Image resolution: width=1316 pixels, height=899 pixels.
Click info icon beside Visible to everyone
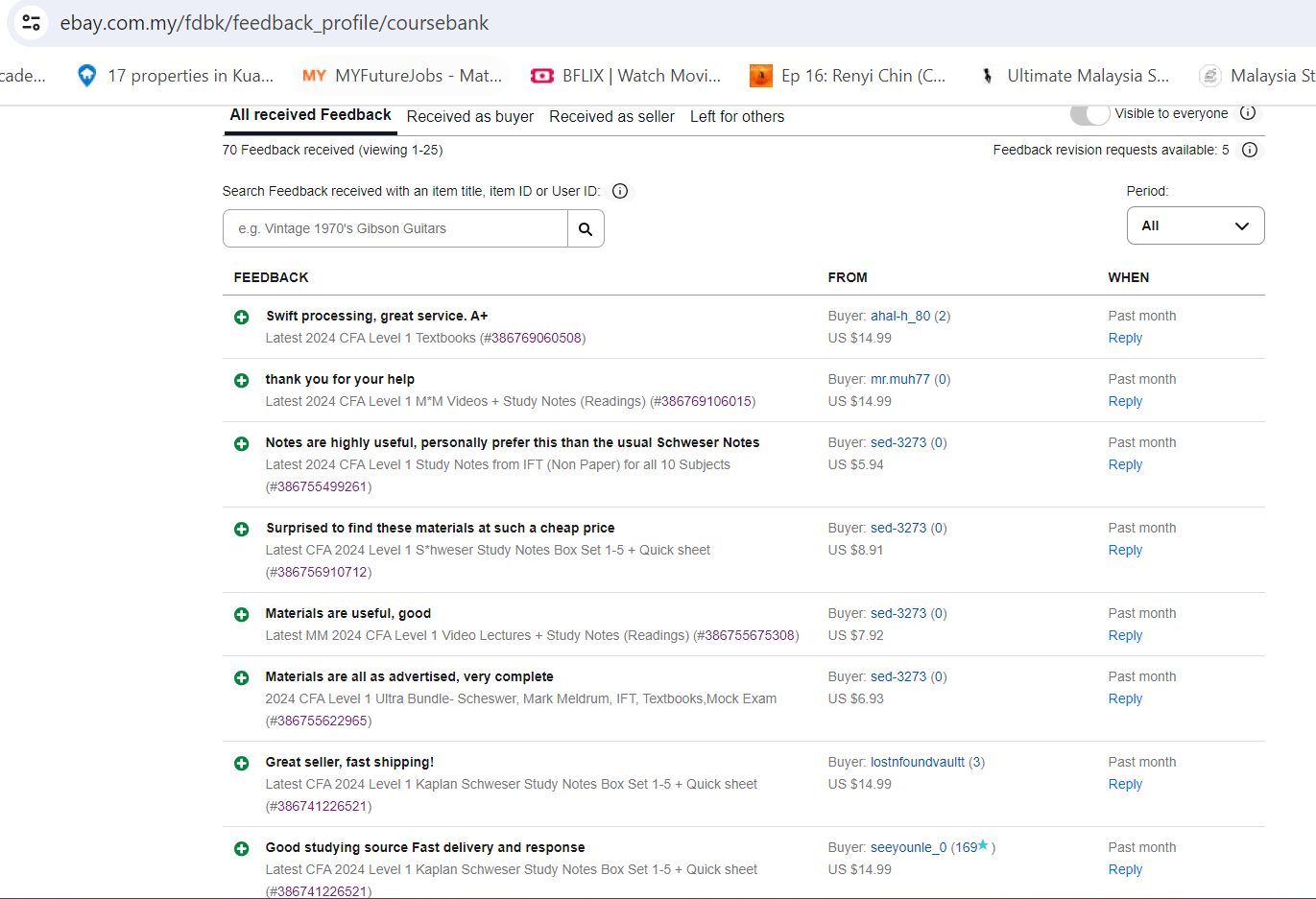(x=1248, y=113)
